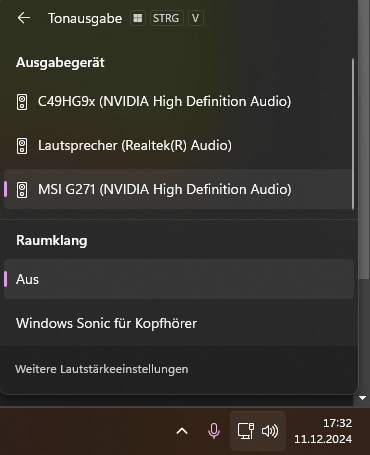Screen dimensions: 370x455
Task: Choose Lautsprecher (Realtek(R) Audio) as output
Action: pos(178,146)
